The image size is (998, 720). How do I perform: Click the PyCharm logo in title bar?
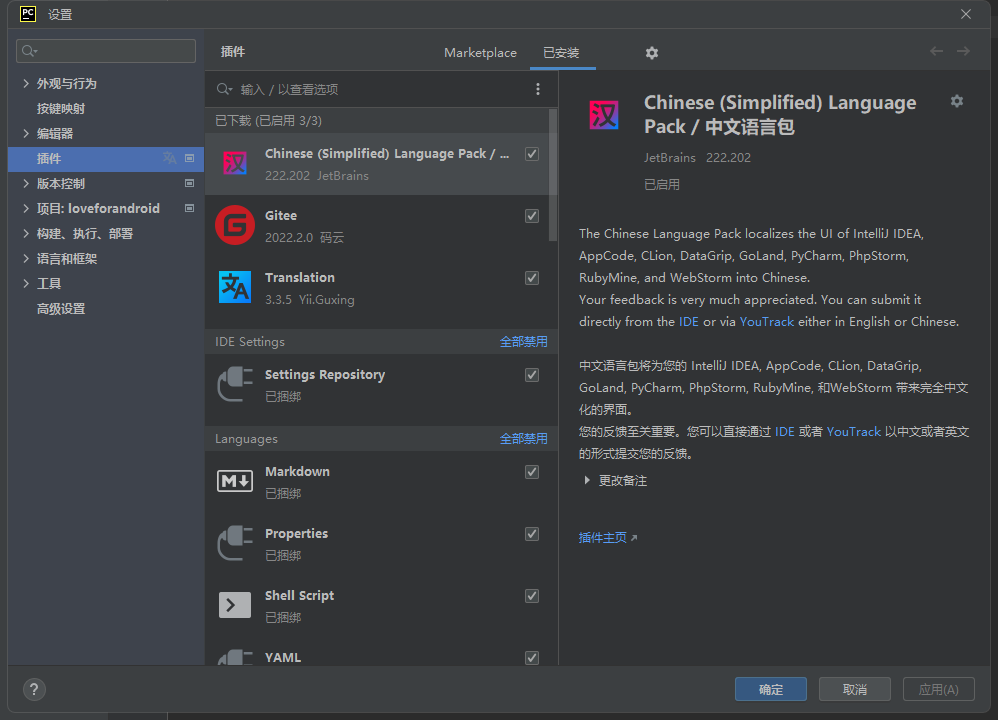point(28,13)
